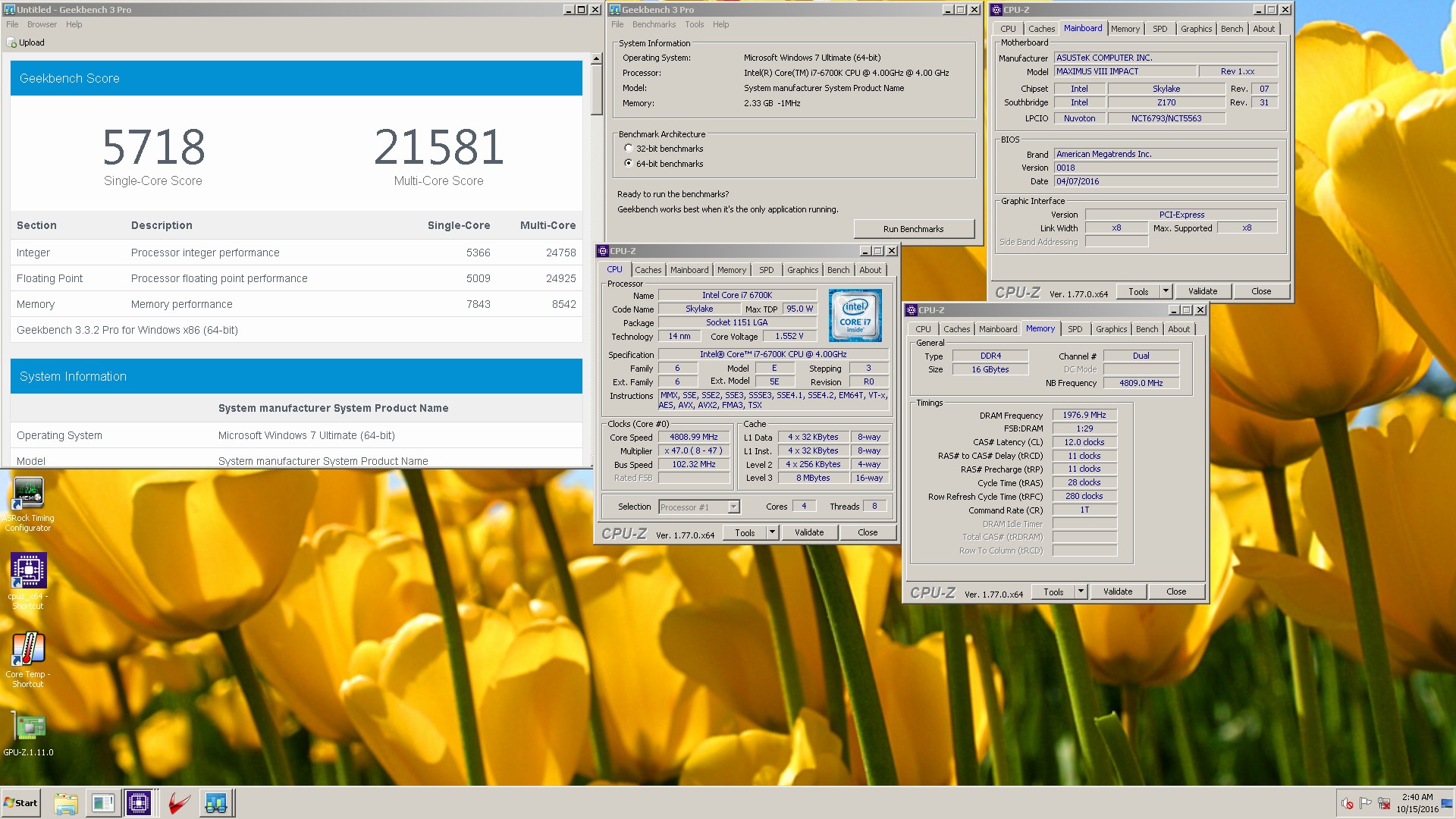Click the network tray icon with red X
The image size is (1456, 819).
pyautogui.click(x=1384, y=804)
